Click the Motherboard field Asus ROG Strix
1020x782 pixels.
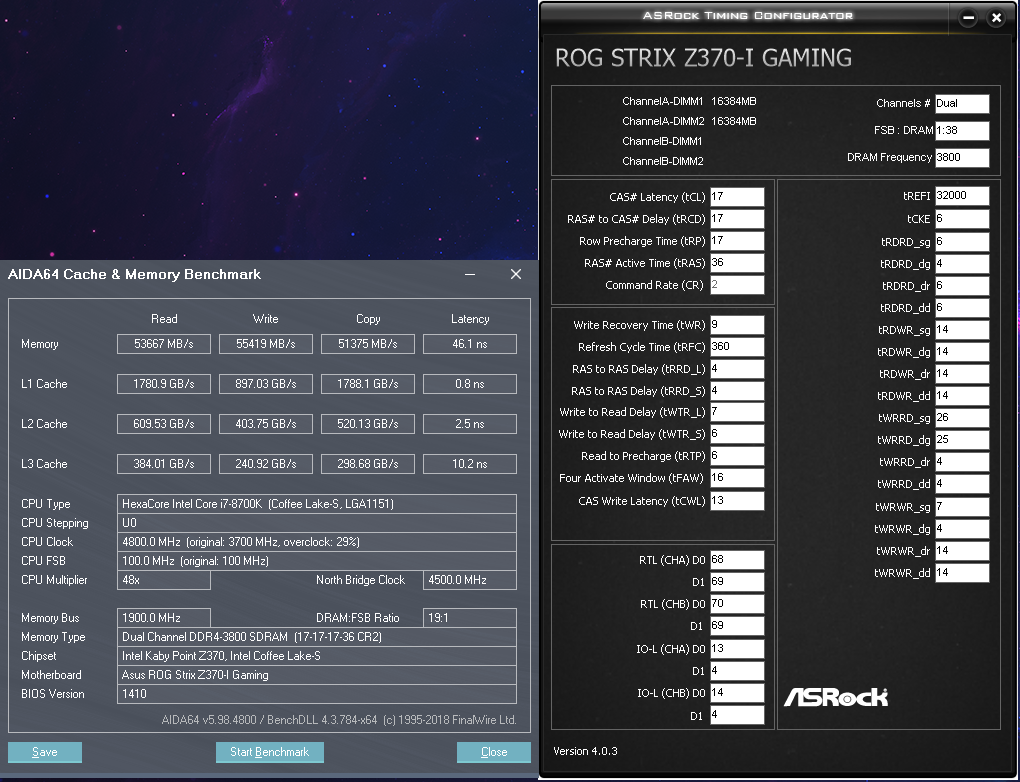317,675
